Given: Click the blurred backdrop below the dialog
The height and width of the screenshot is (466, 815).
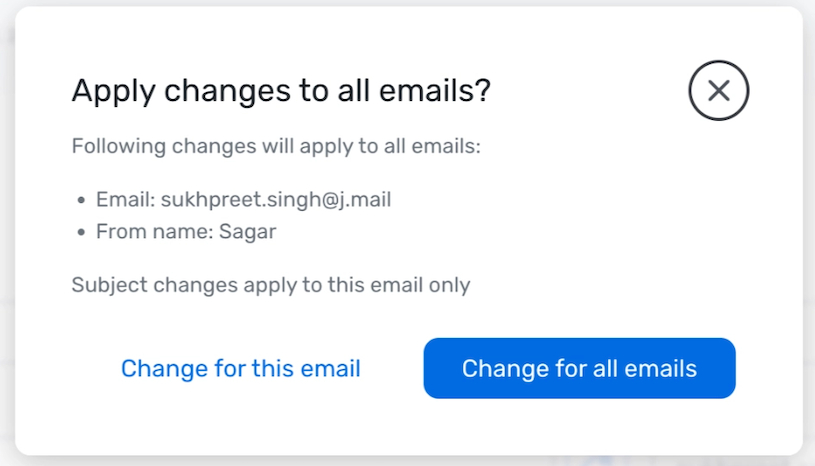Looking at the screenshot, I should tap(408, 461).
